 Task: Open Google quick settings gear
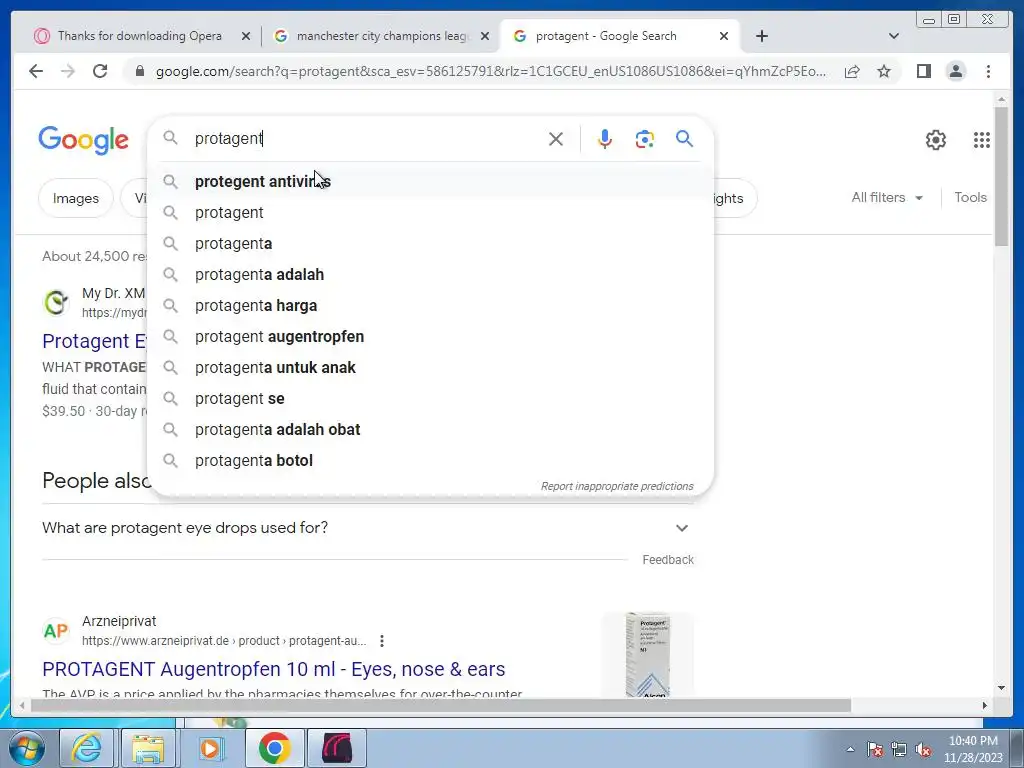pyautogui.click(x=936, y=140)
